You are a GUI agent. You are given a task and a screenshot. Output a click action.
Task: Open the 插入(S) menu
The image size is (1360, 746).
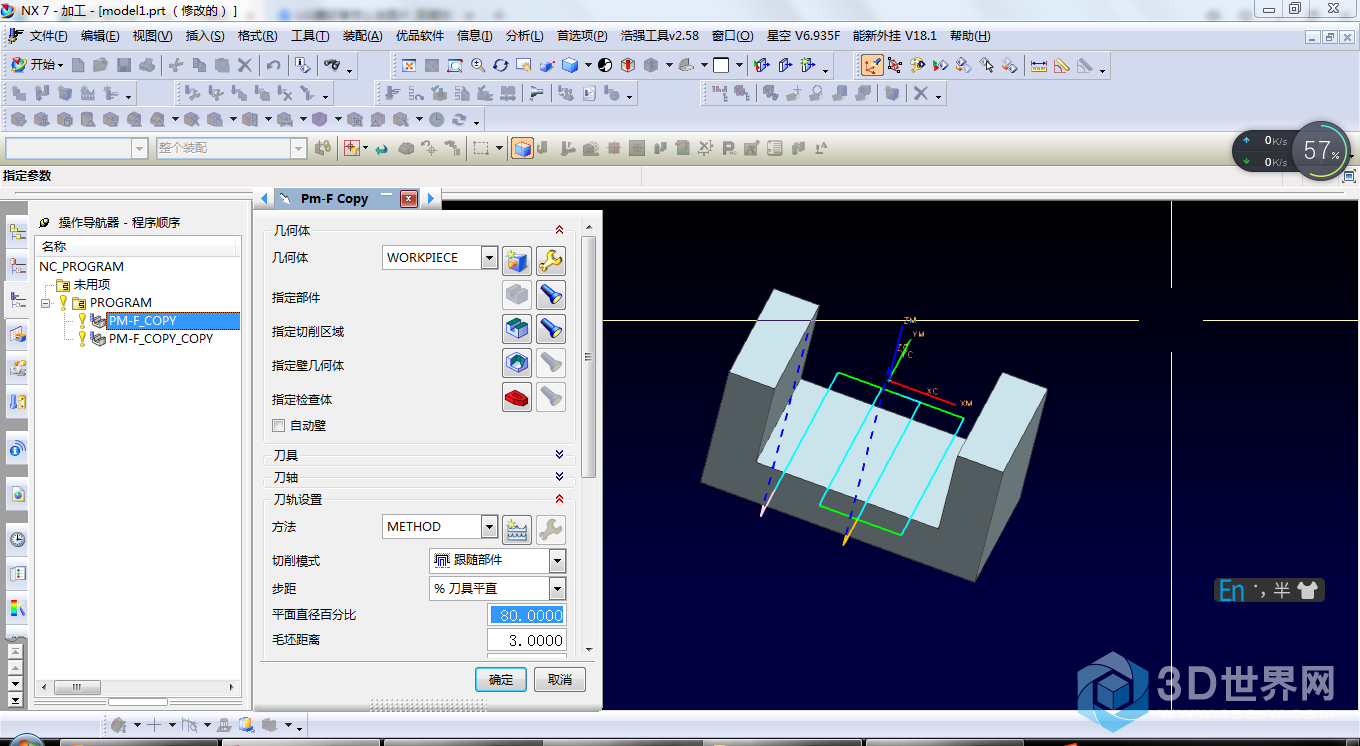tap(205, 36)
